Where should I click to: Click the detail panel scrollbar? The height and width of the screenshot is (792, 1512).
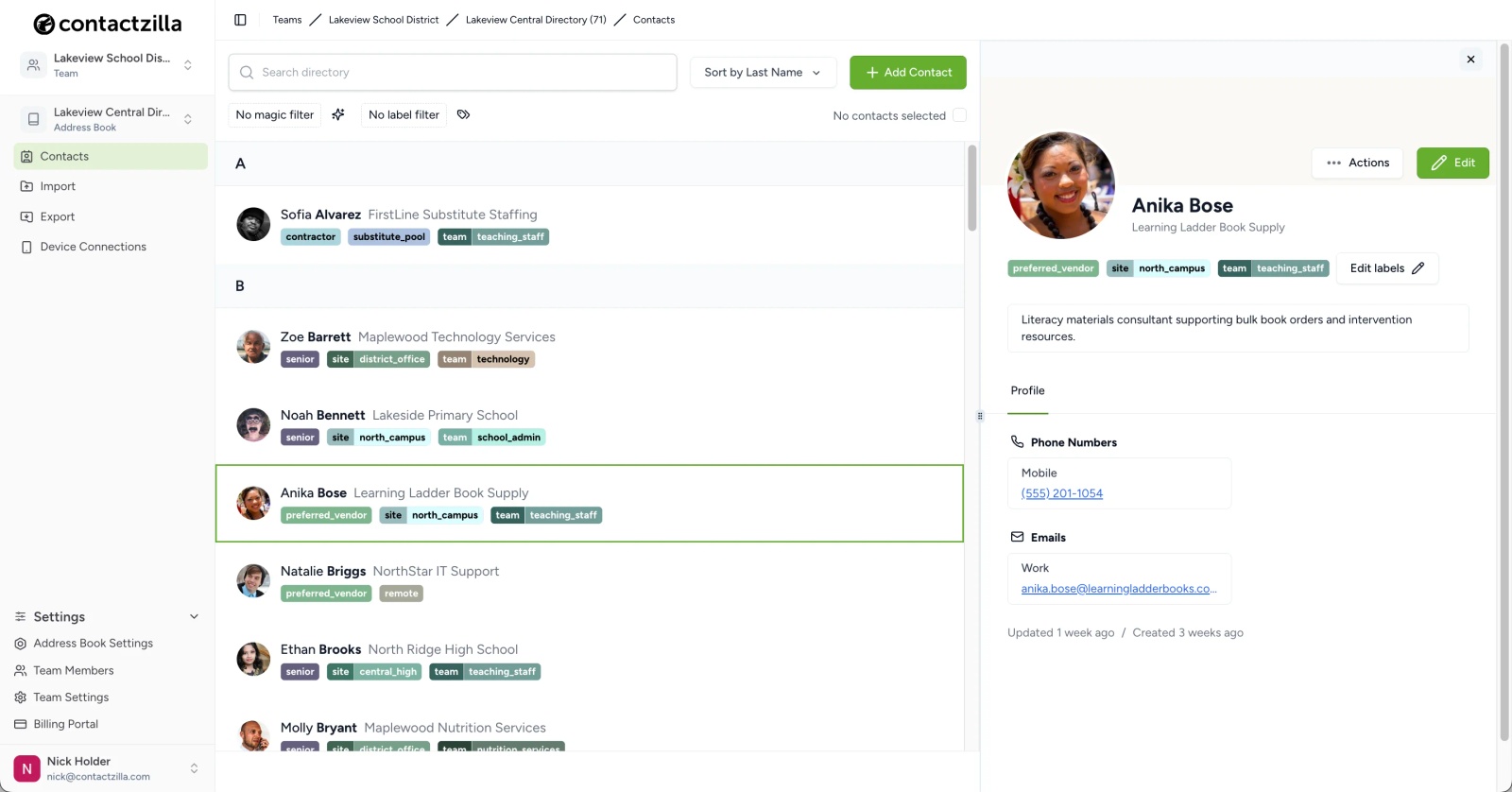[x=1504, y=392]
